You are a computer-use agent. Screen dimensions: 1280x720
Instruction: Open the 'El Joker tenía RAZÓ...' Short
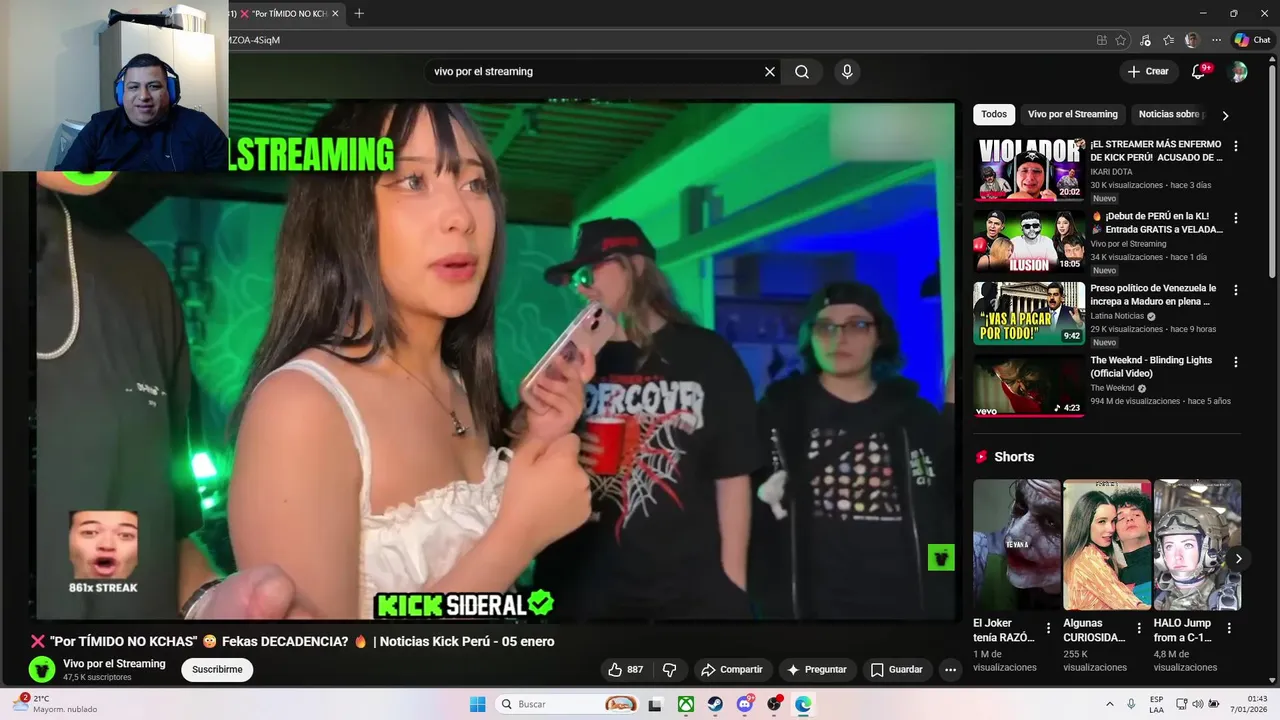1017,545
